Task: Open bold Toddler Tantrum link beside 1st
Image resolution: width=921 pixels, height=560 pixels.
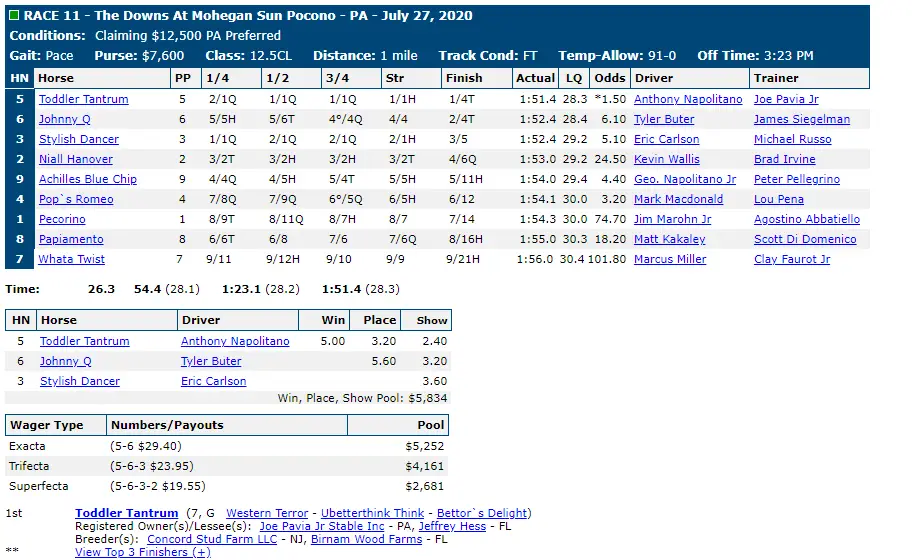Action: click(x=126, y=513)
